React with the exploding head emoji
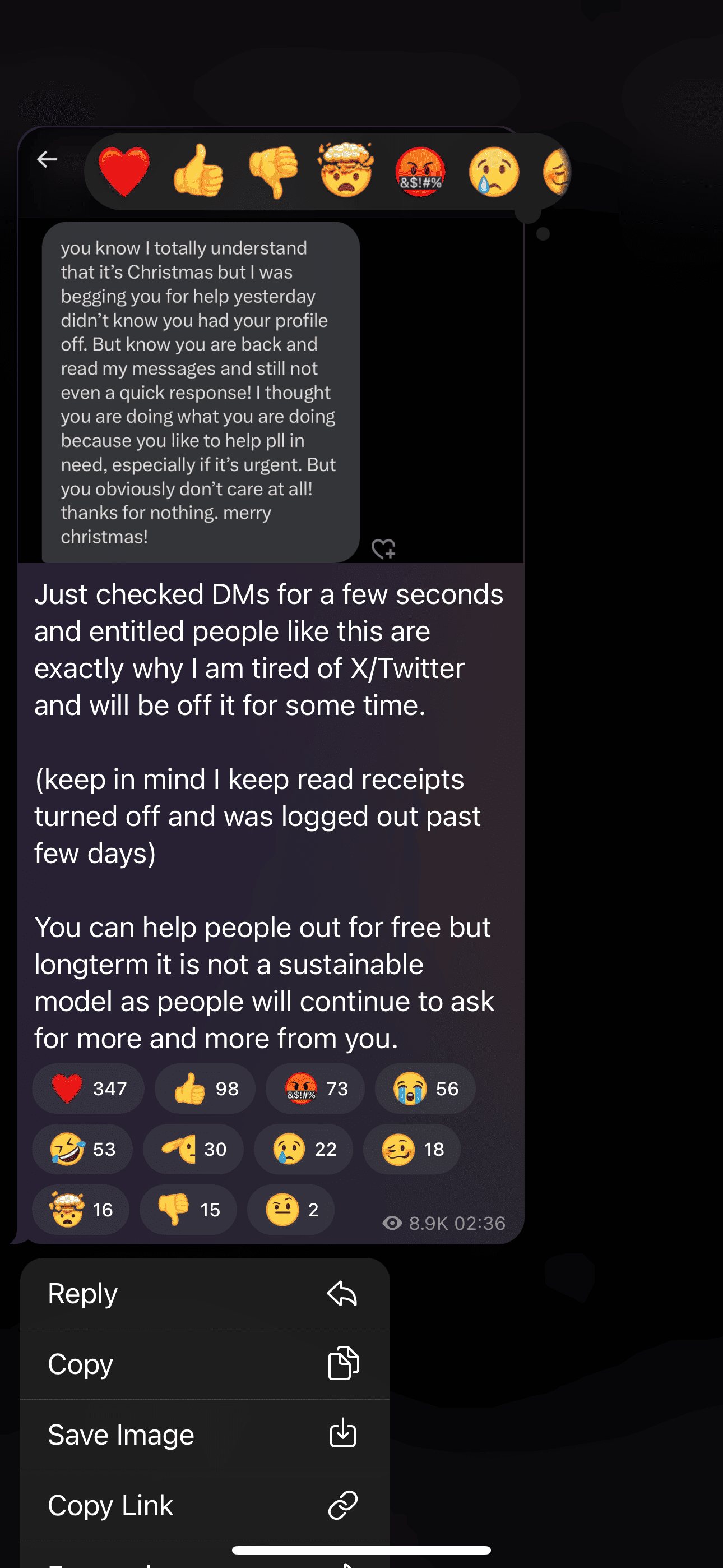The image size is (723, 1568). pos(346,170)
